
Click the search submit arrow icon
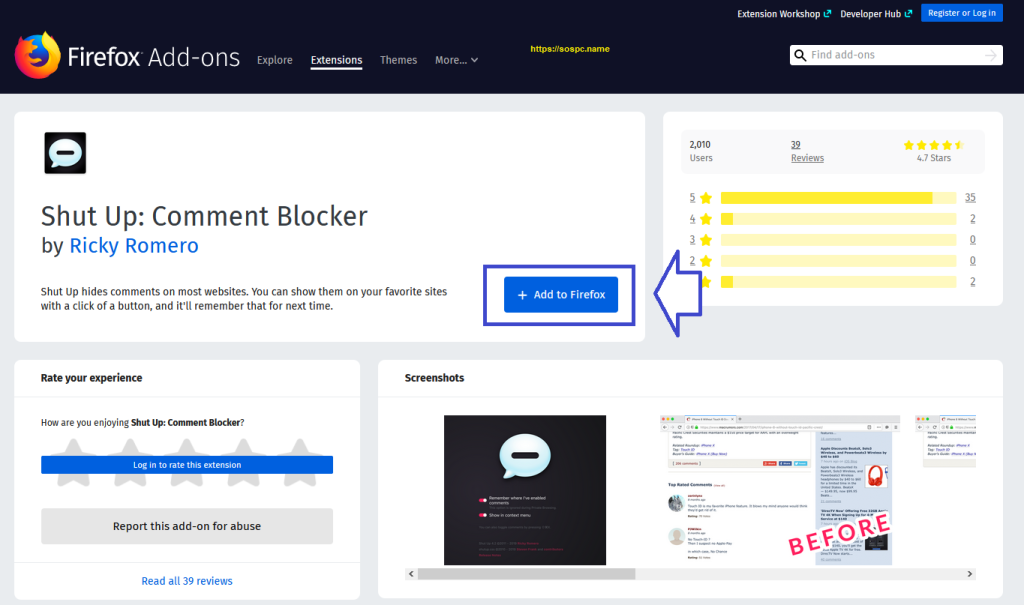point(991,56)
